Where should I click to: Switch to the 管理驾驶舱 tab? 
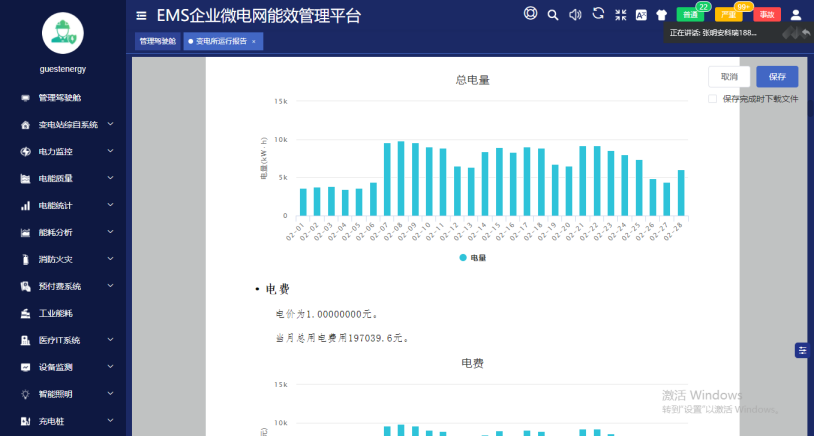(157, 42)
